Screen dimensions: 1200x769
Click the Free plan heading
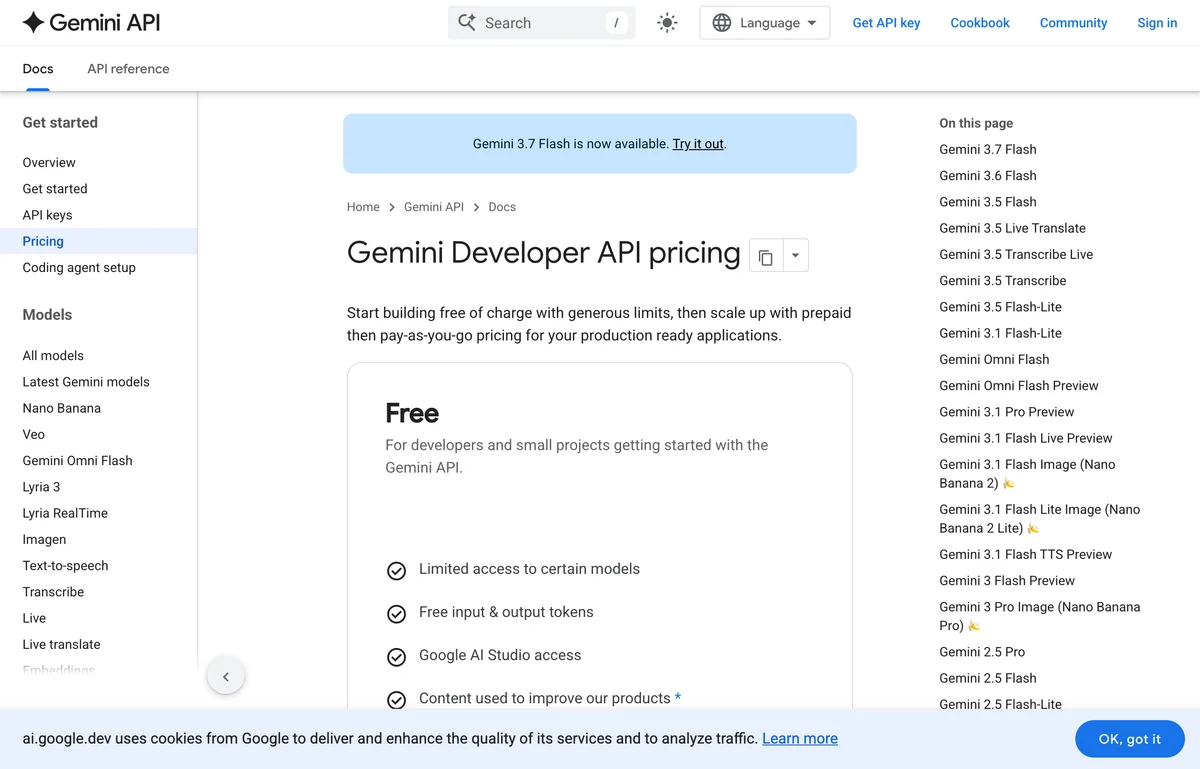point(412,413)
